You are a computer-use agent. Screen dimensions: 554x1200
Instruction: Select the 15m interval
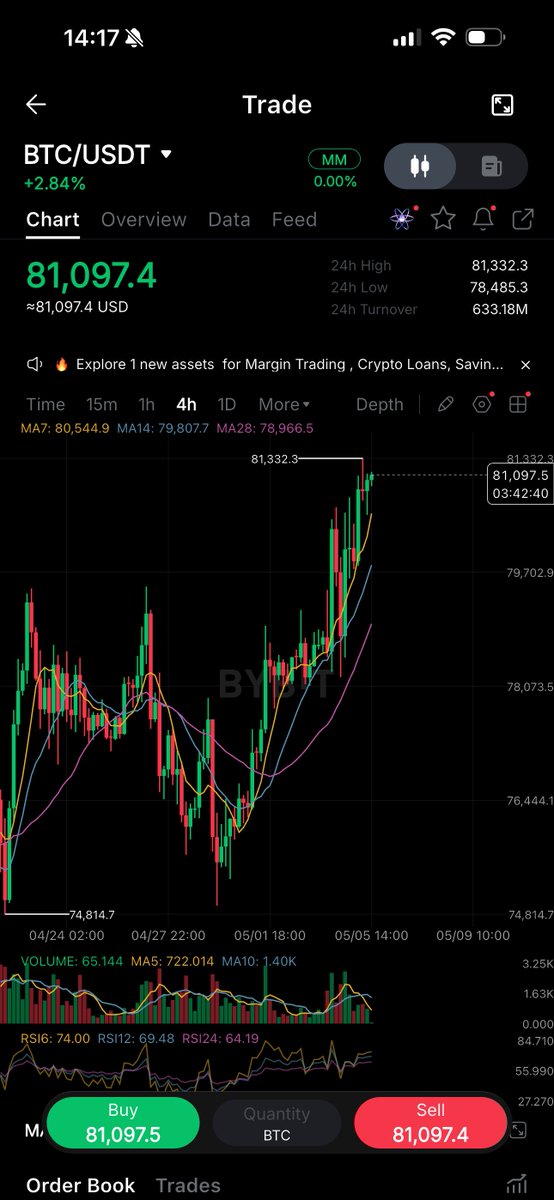pyautogui.click(x=101, y=404)
